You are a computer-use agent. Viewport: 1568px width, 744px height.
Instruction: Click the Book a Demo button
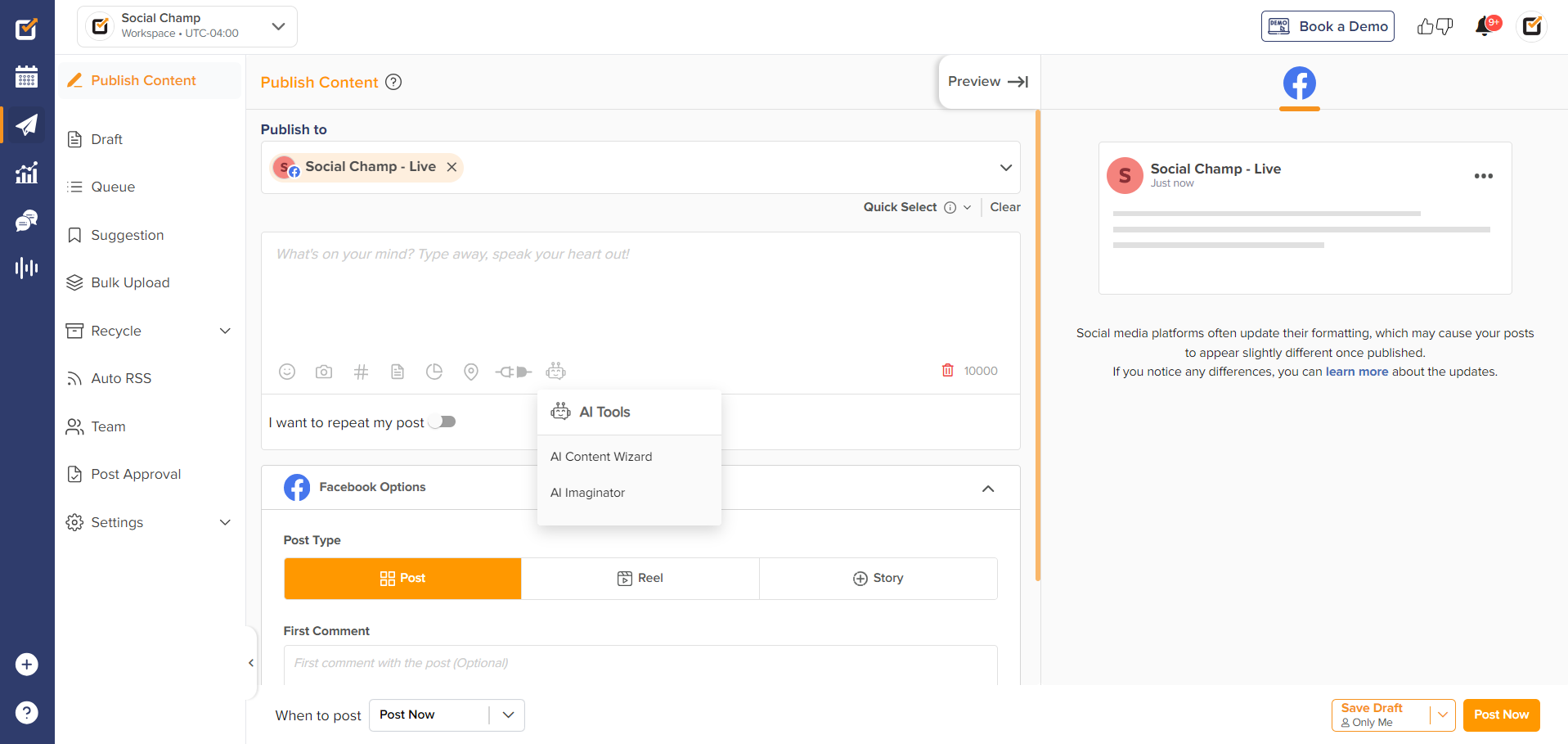click(x=1328, y=26)
